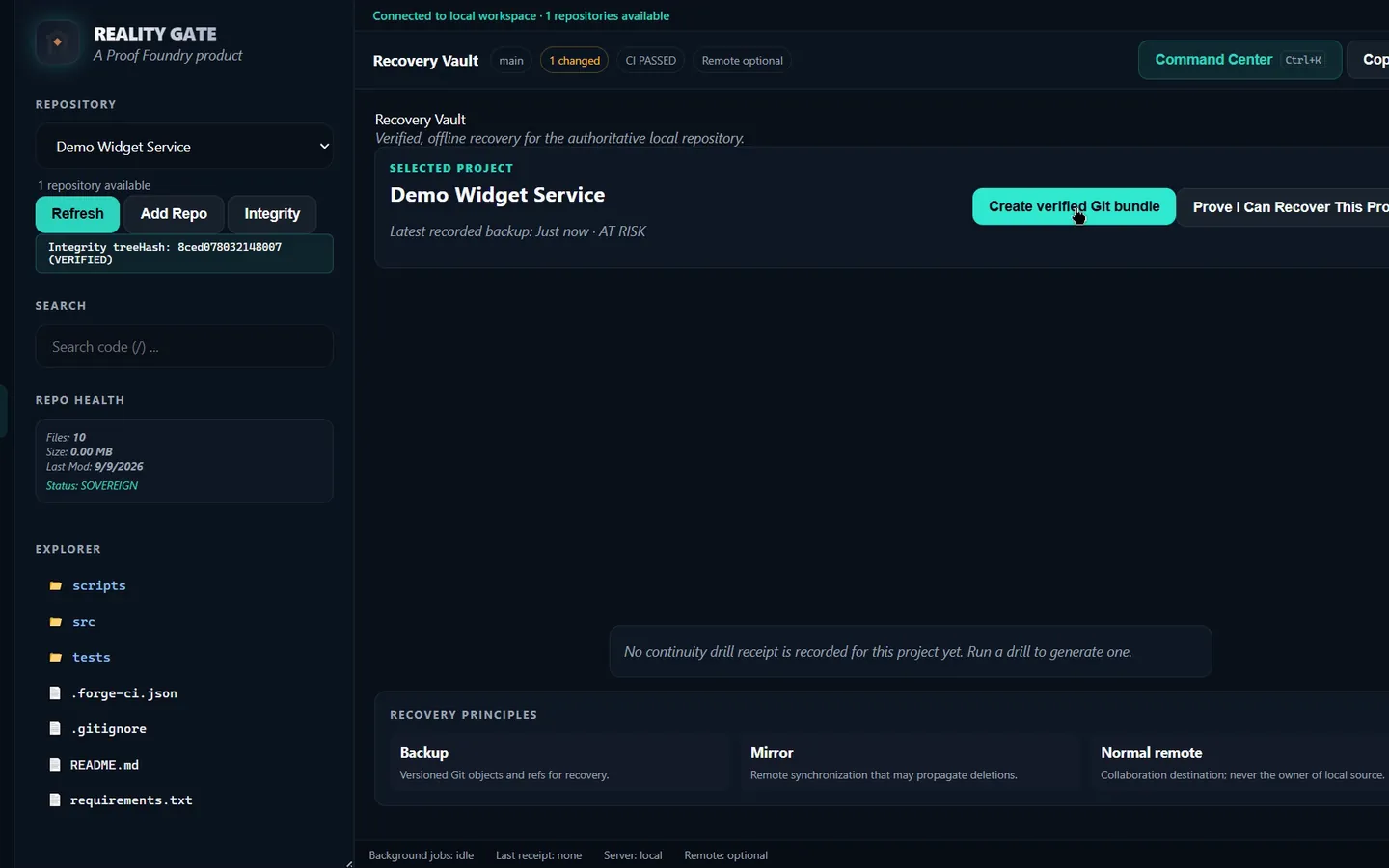Create a verified Git bundle
This screenshot has height=868, width=1389.
coord(1074,206)
